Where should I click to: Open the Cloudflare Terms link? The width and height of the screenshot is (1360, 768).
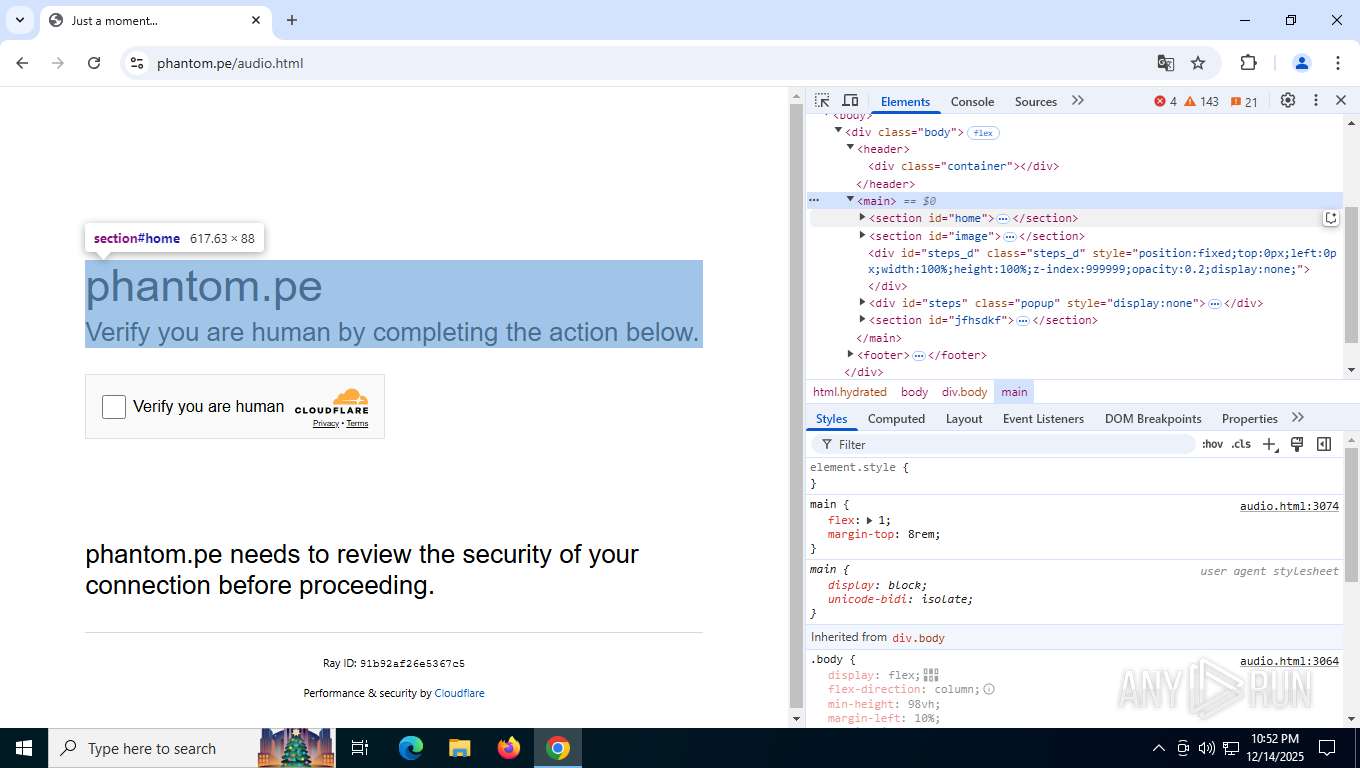pos(357,424)
